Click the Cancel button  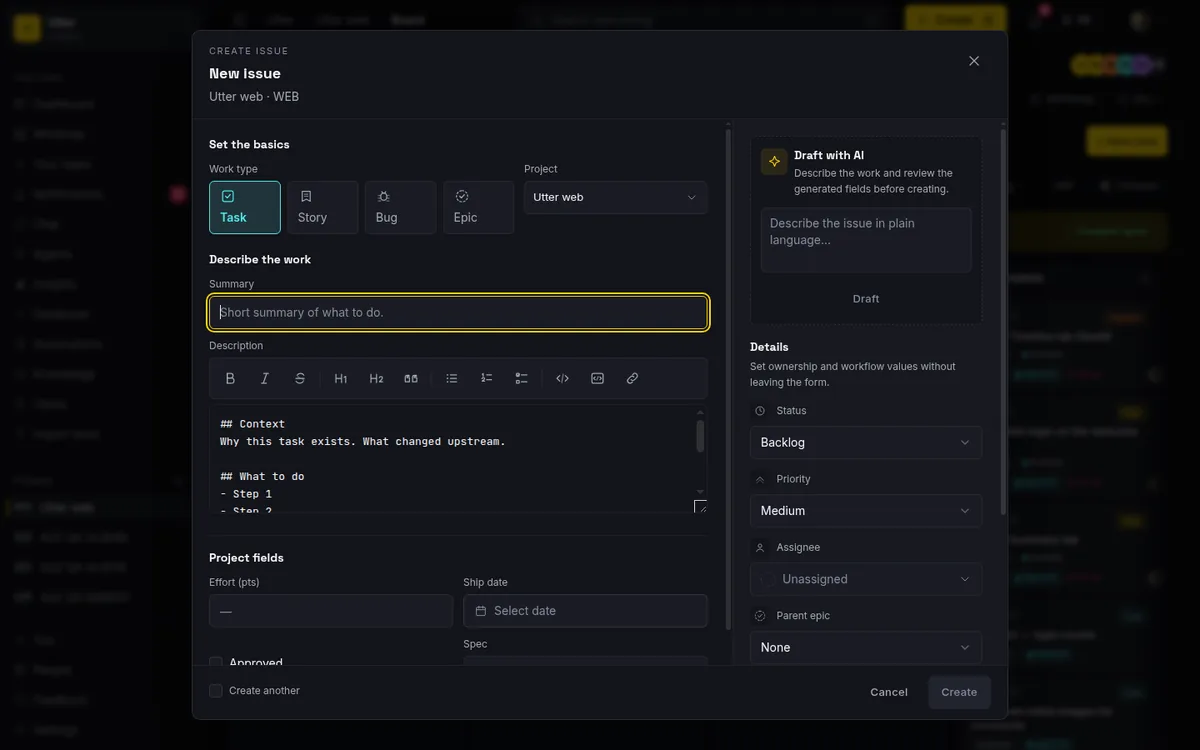point(889,692)
